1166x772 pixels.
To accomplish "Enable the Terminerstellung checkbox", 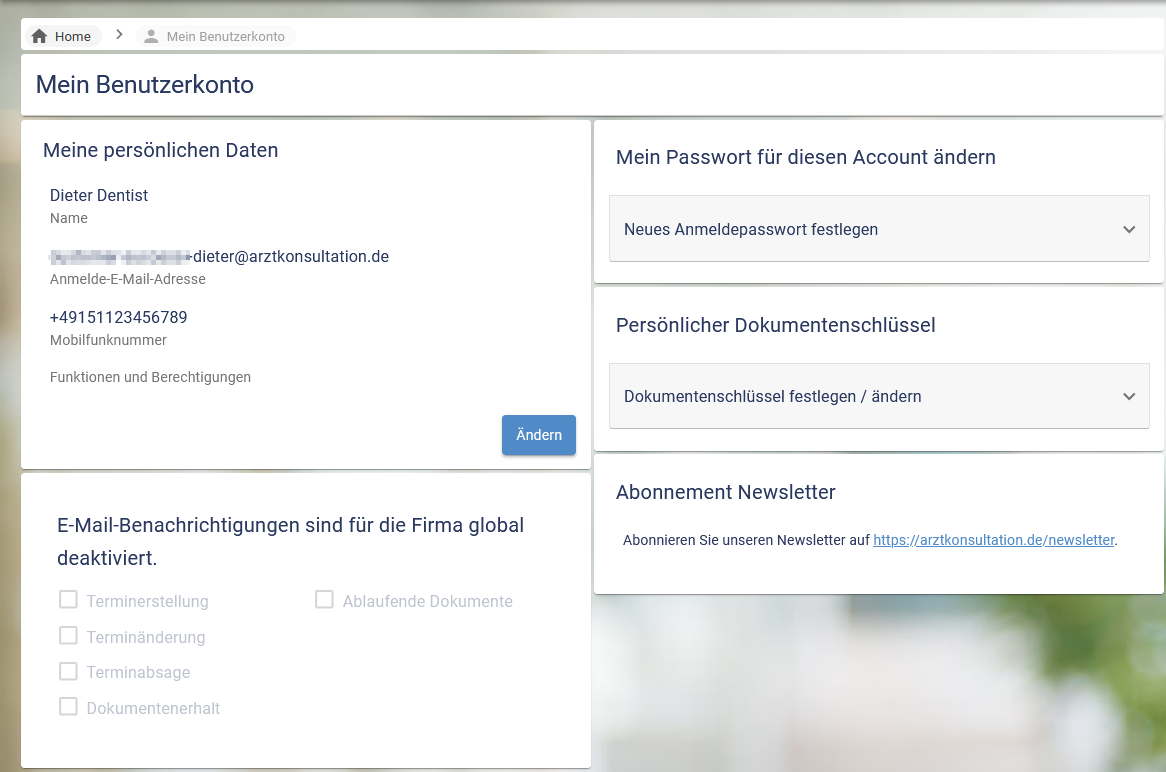I will pyautogui.click(x=68, y=600).
